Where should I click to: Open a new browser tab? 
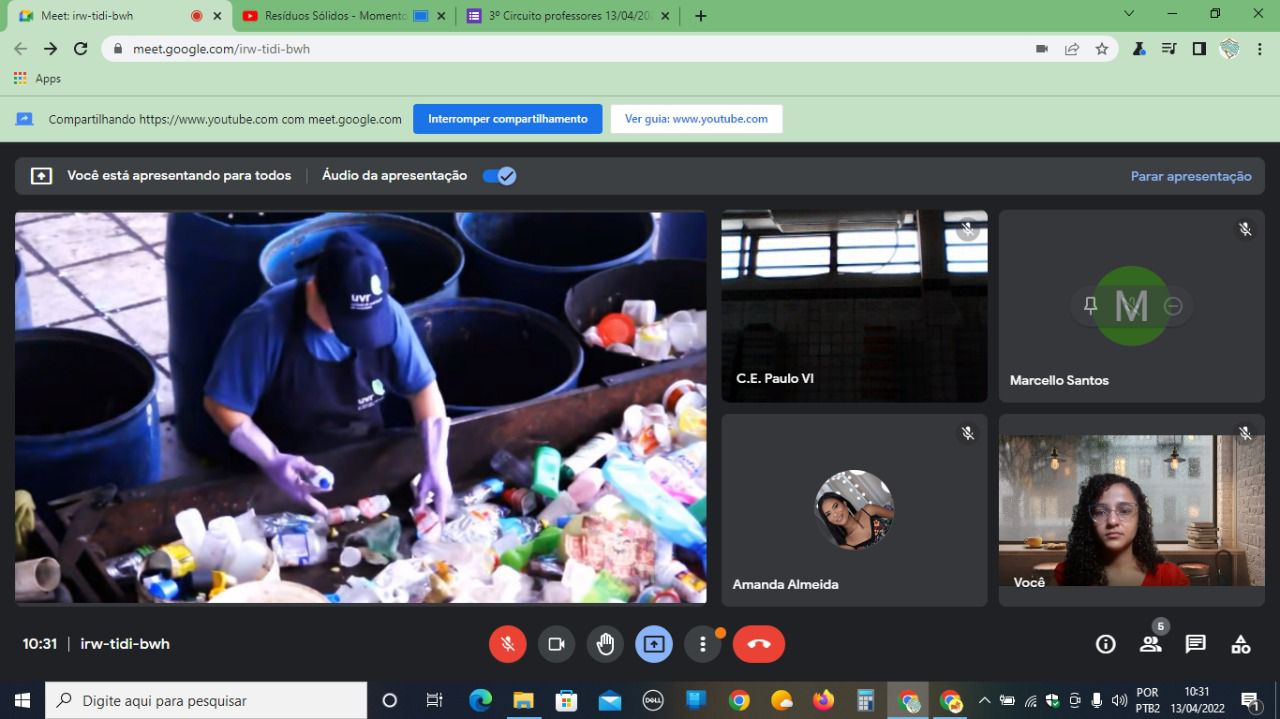pyautogui.click(x=700, y=16)
